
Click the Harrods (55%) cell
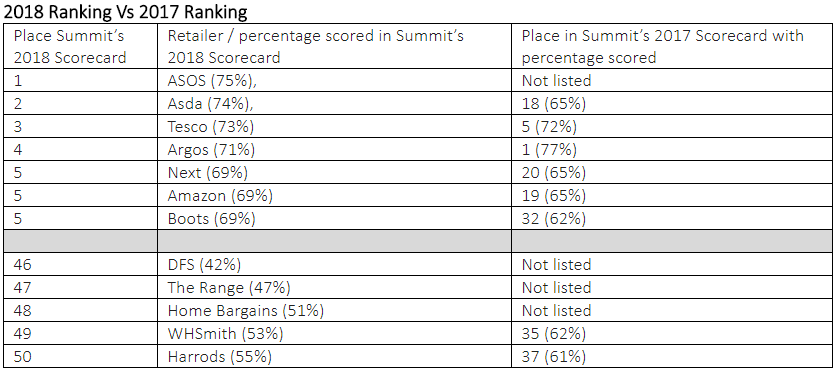(334, 356)
